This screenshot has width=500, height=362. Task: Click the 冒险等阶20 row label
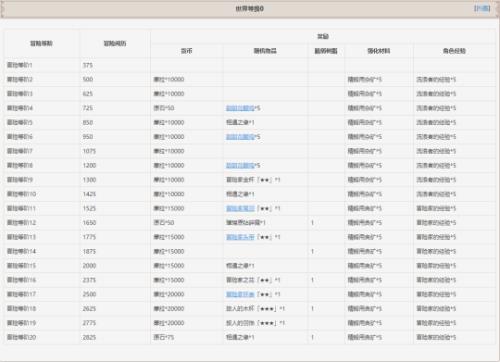[x=21, y=338]
